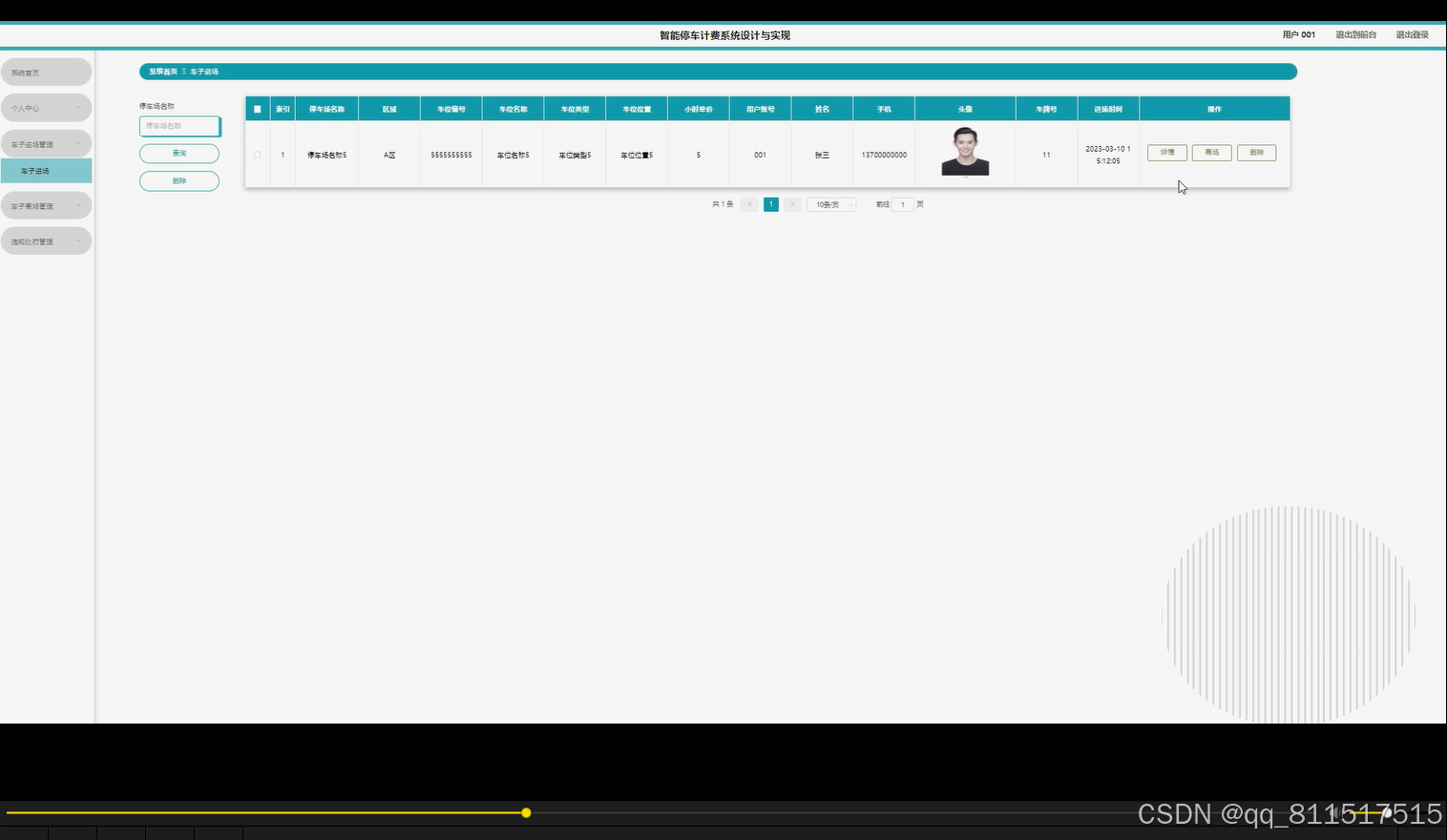Toggle the select-all checkbox in the table header
The height and width of the screenshot is (840, 1447).
[x=257, y=109]
